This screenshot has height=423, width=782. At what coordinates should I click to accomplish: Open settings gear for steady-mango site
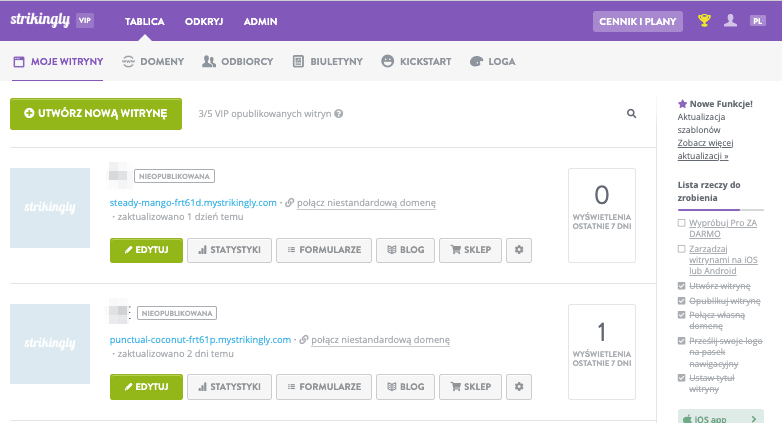(519, 250)
